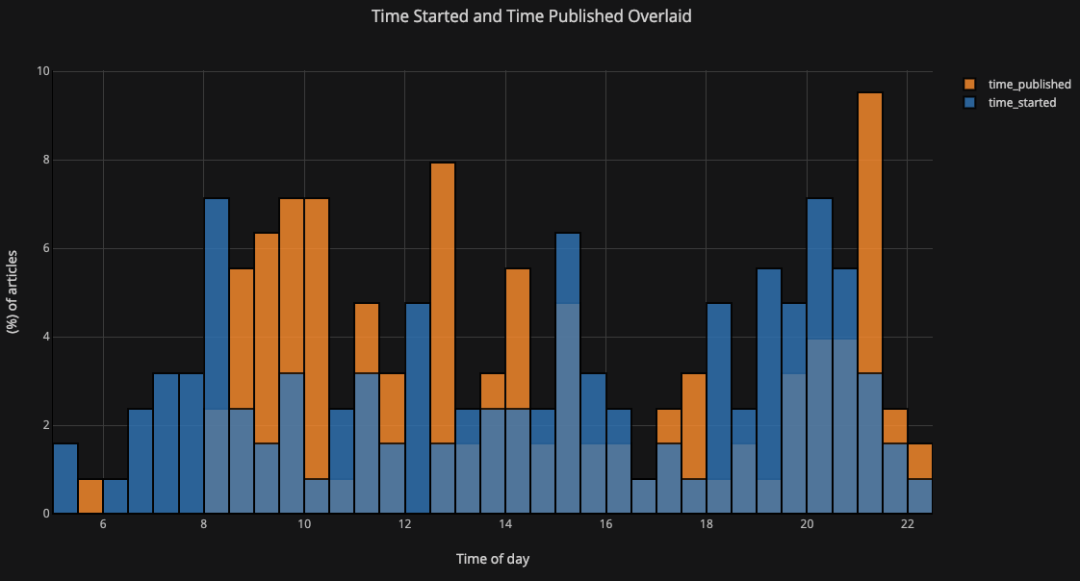Click the short pale blue bar between 16 and 17
The image size is (1080, 581).
[643, 496]
